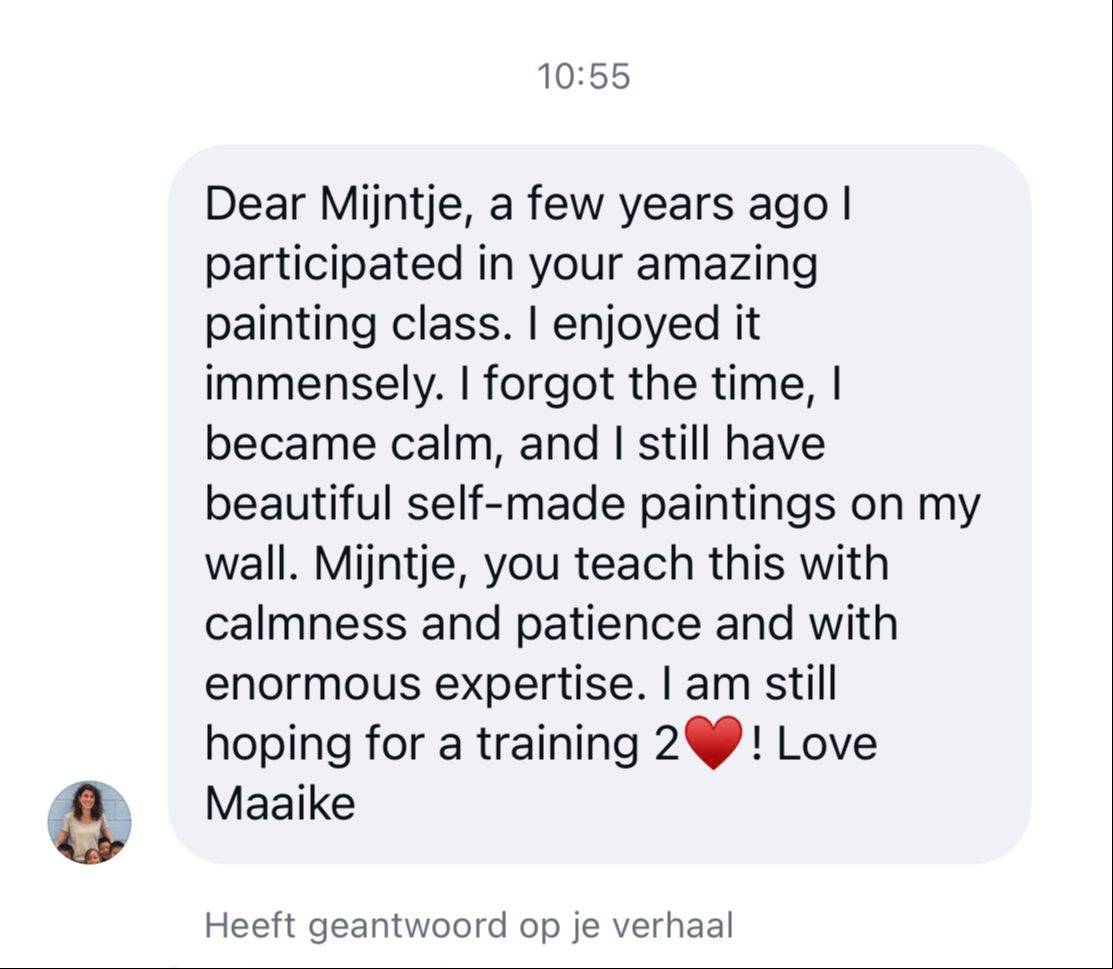Click the red heart emoji in message
Image resolution: width=1113 pixels, height=969 pixels.
tap(714, 743)
